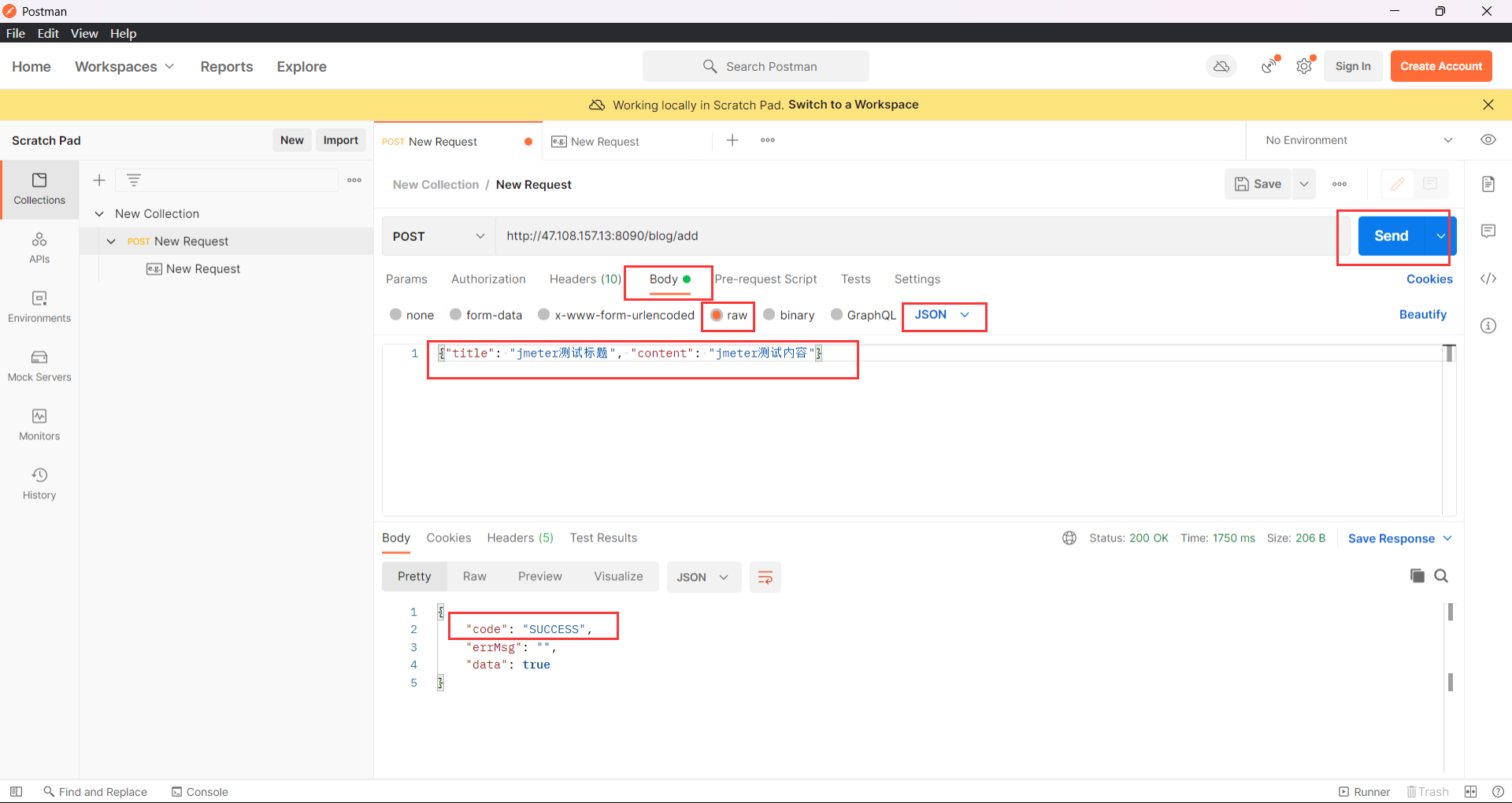Open the Environments sidebar panel

tap(39, 307)
